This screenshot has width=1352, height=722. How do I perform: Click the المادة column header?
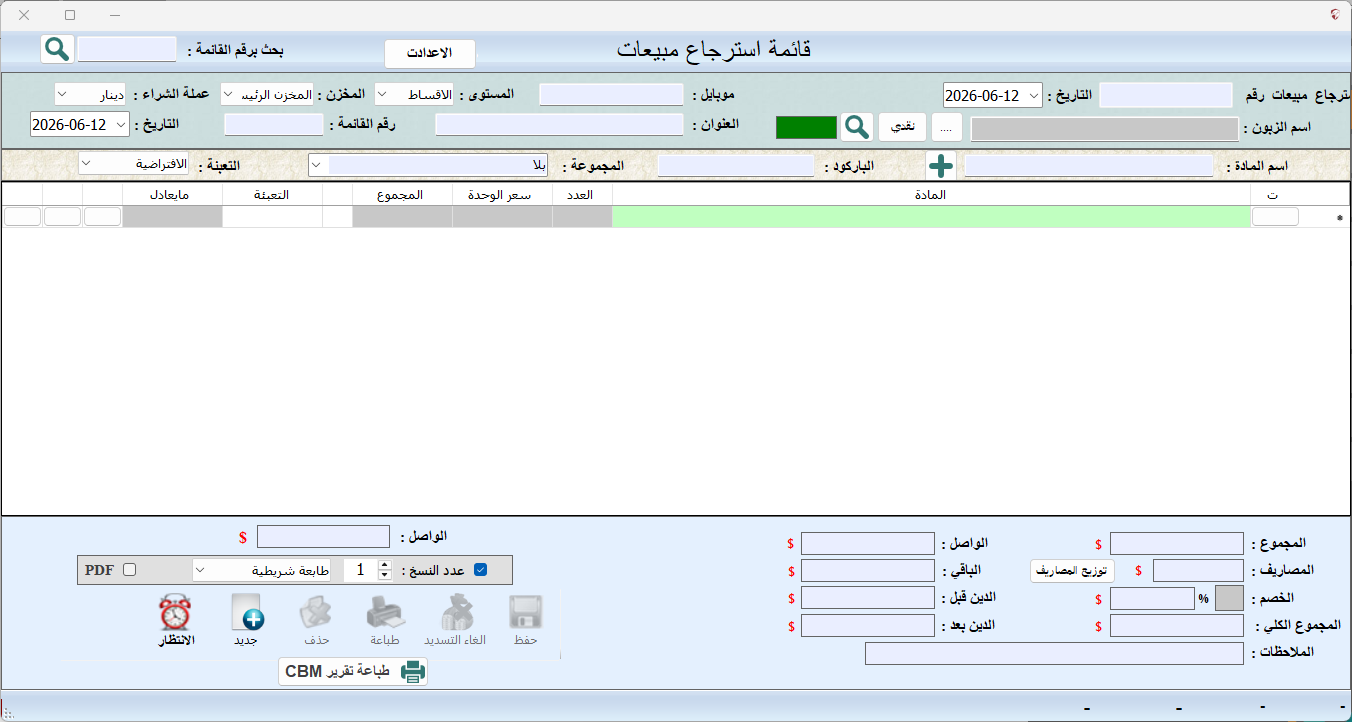point(931,194)
